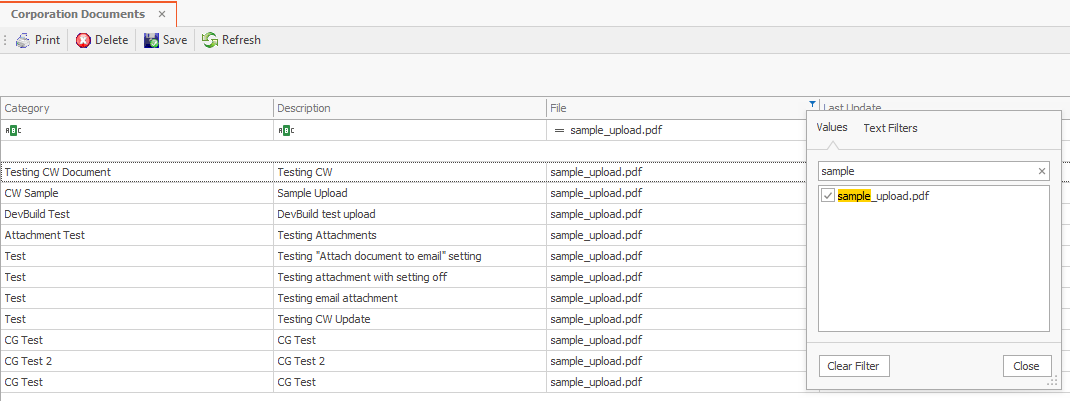Click the equals operator in File filter
Screen dimensions: 1070x401
[x=559, y=130]
